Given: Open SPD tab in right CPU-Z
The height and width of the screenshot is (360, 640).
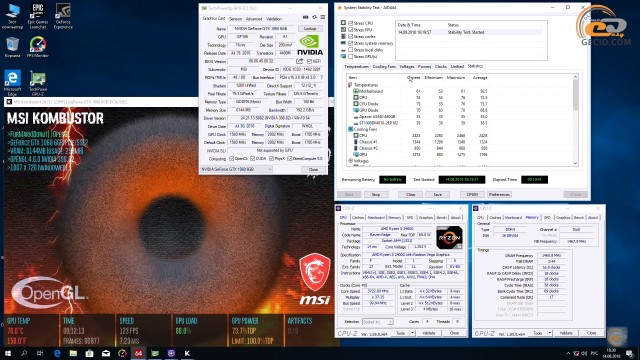Looking at the screenshot, I should tap(547, 218).
